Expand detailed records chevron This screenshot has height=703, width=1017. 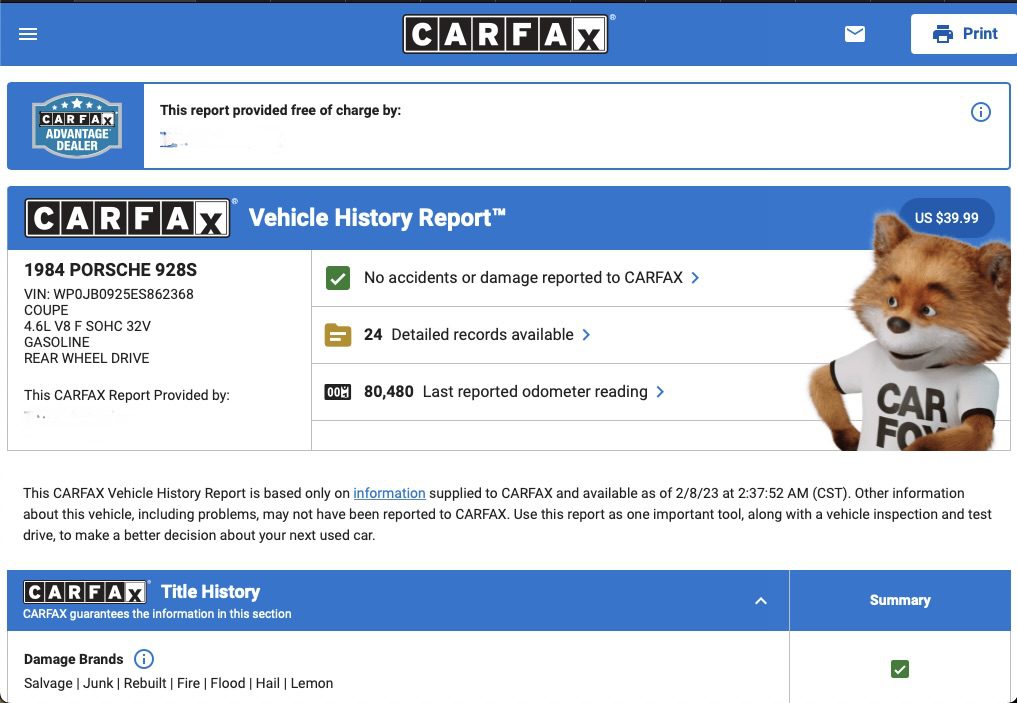[x=586, y=335]
